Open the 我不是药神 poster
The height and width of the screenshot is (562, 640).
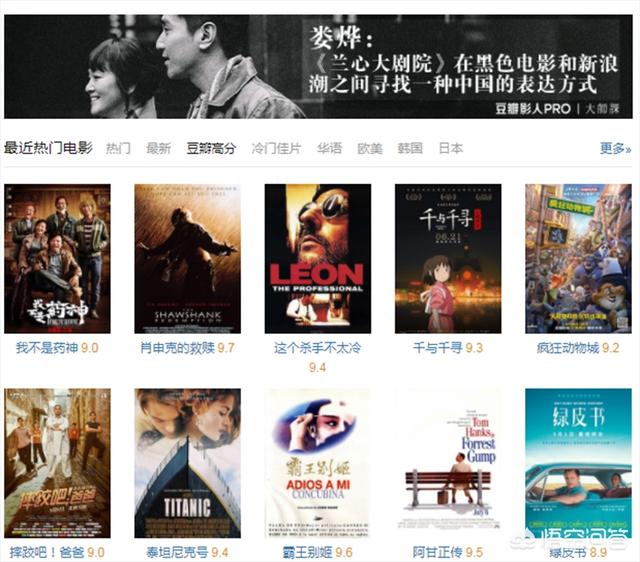[57, 258]
